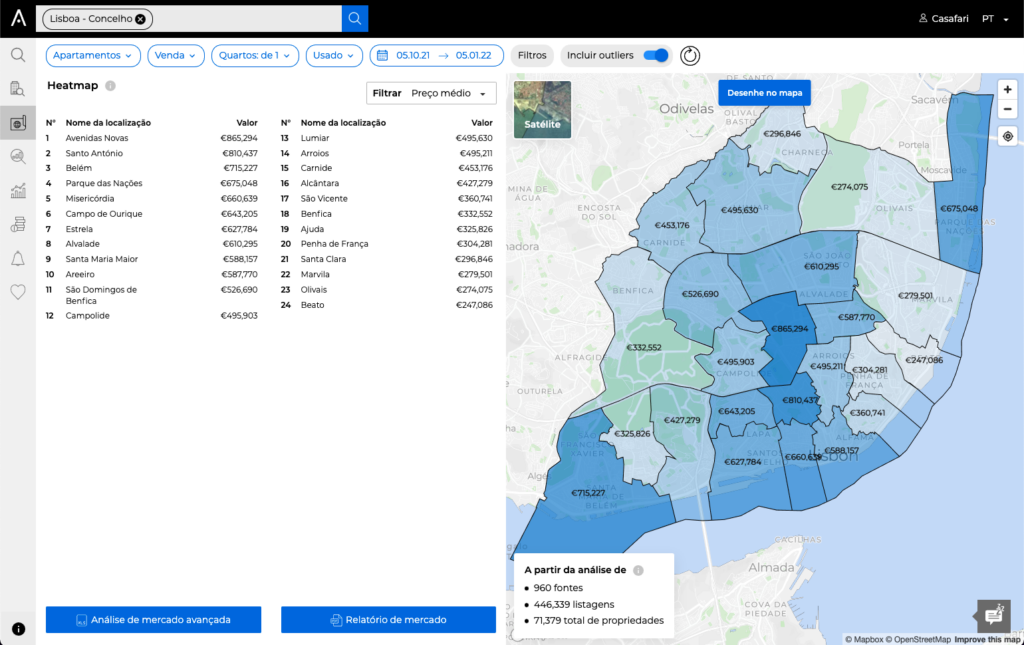Select Parque das Nações row
The height and width of the screenshot is (645, 1024).
click(152, 183)
